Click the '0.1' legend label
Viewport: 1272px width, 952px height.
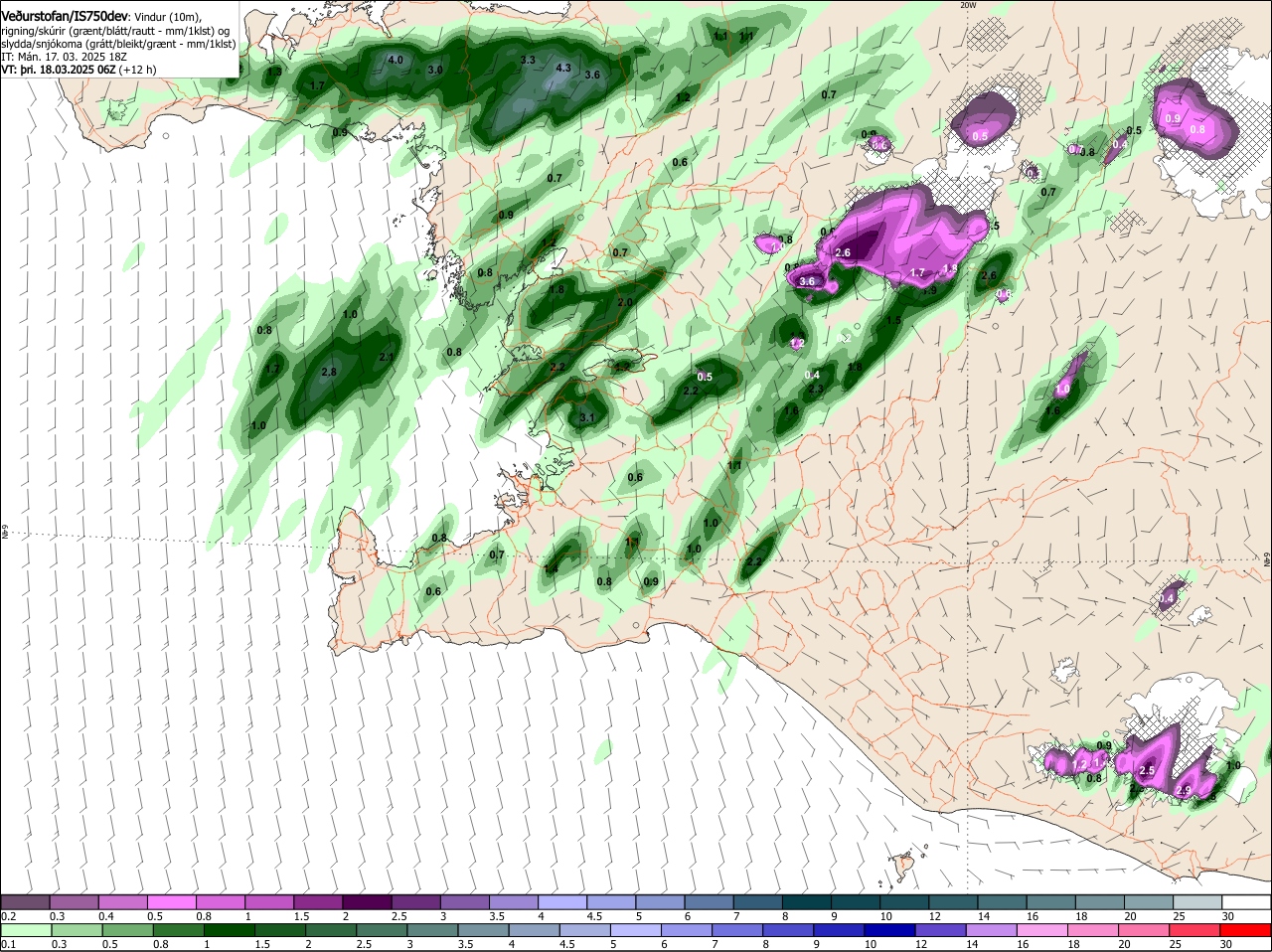8,944
